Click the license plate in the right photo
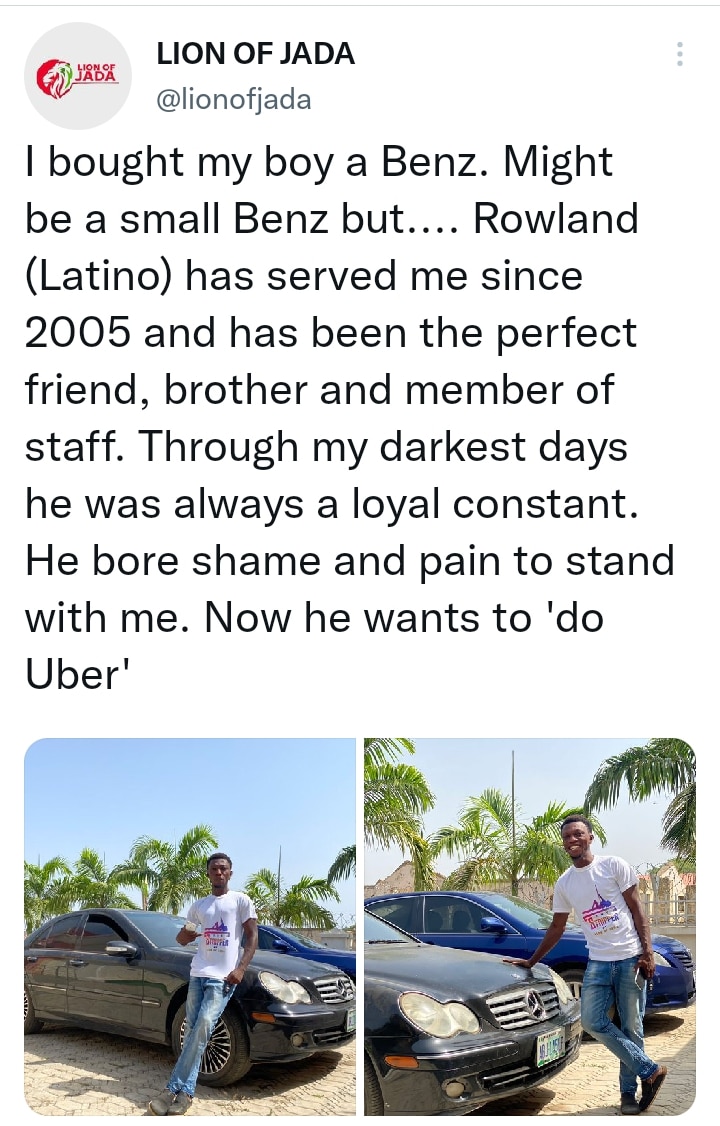 point(551,1048)
